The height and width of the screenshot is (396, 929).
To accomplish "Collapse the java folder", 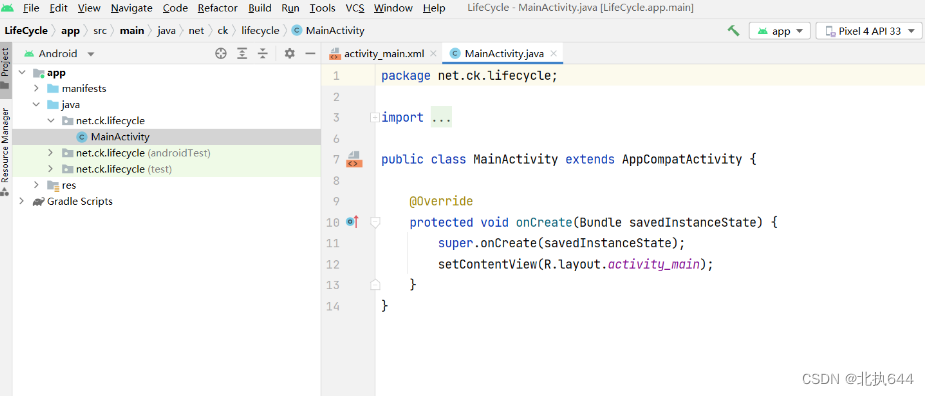I will [36, 104].
